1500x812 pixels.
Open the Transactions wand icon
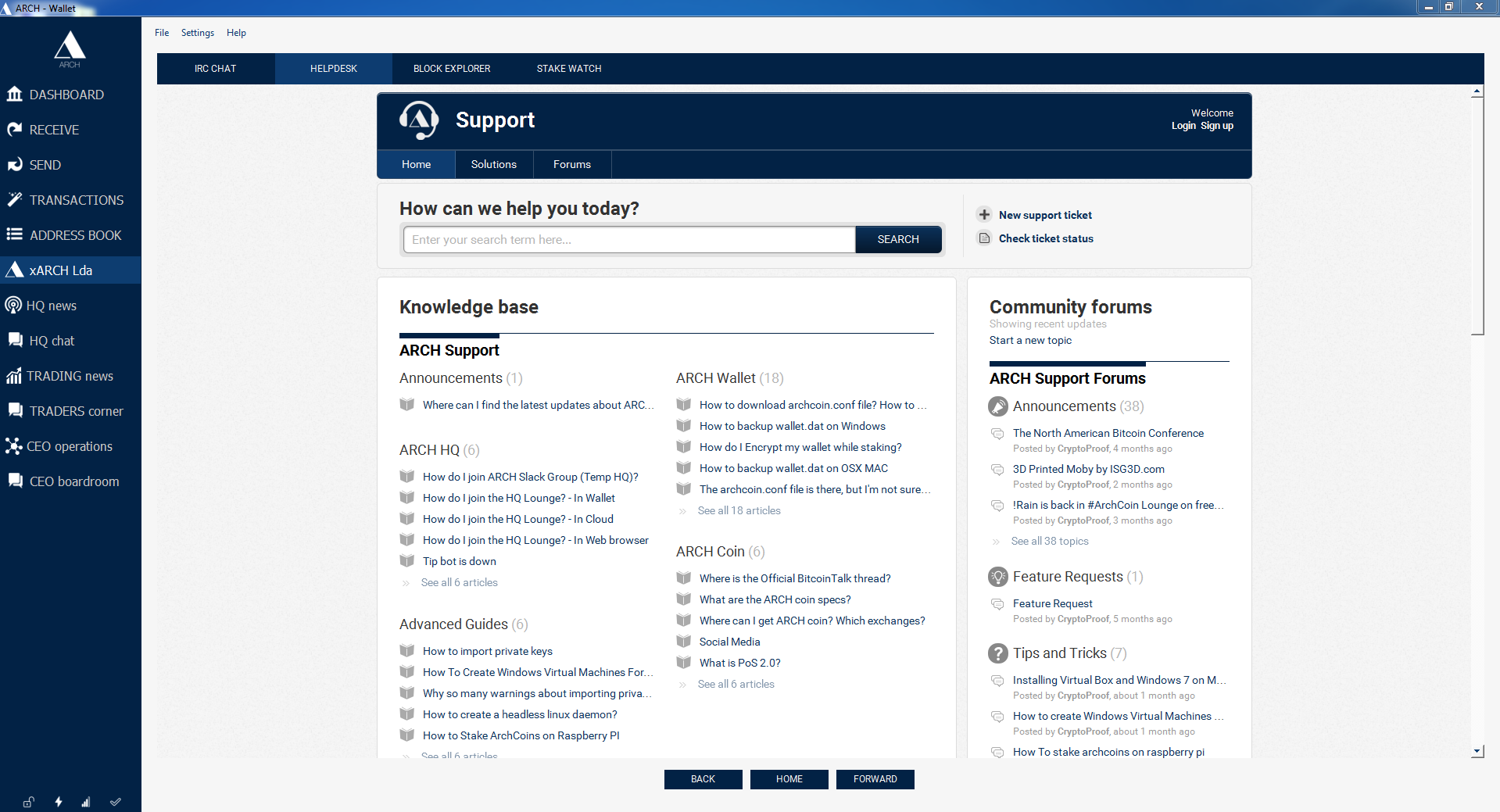click(x=14, y=200)
